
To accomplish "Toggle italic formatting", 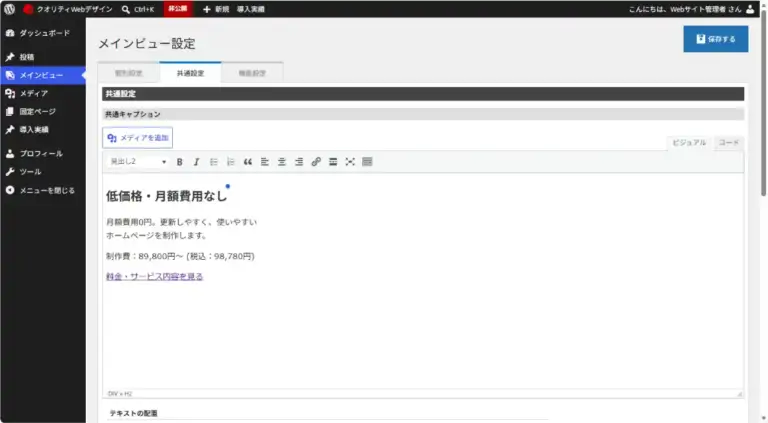I will (196, 162).
